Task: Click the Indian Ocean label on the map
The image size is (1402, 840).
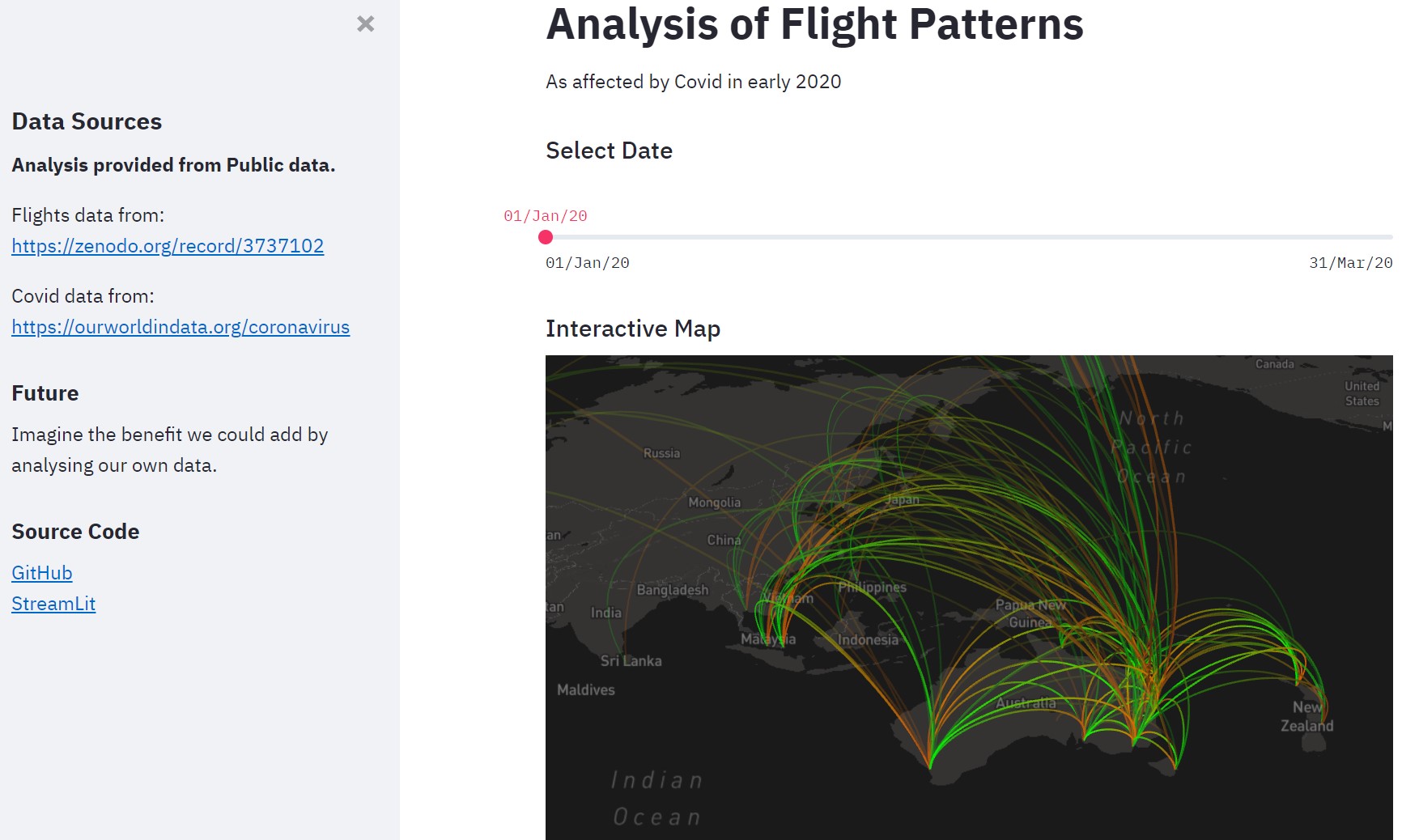Action: tap(656, 799)
